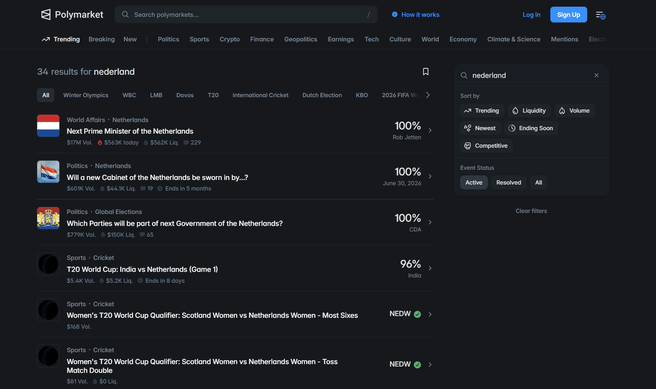Click the comments icon showing 229
Image resolution: width=656 pixels, height=389 pixels.
(186, 143)
